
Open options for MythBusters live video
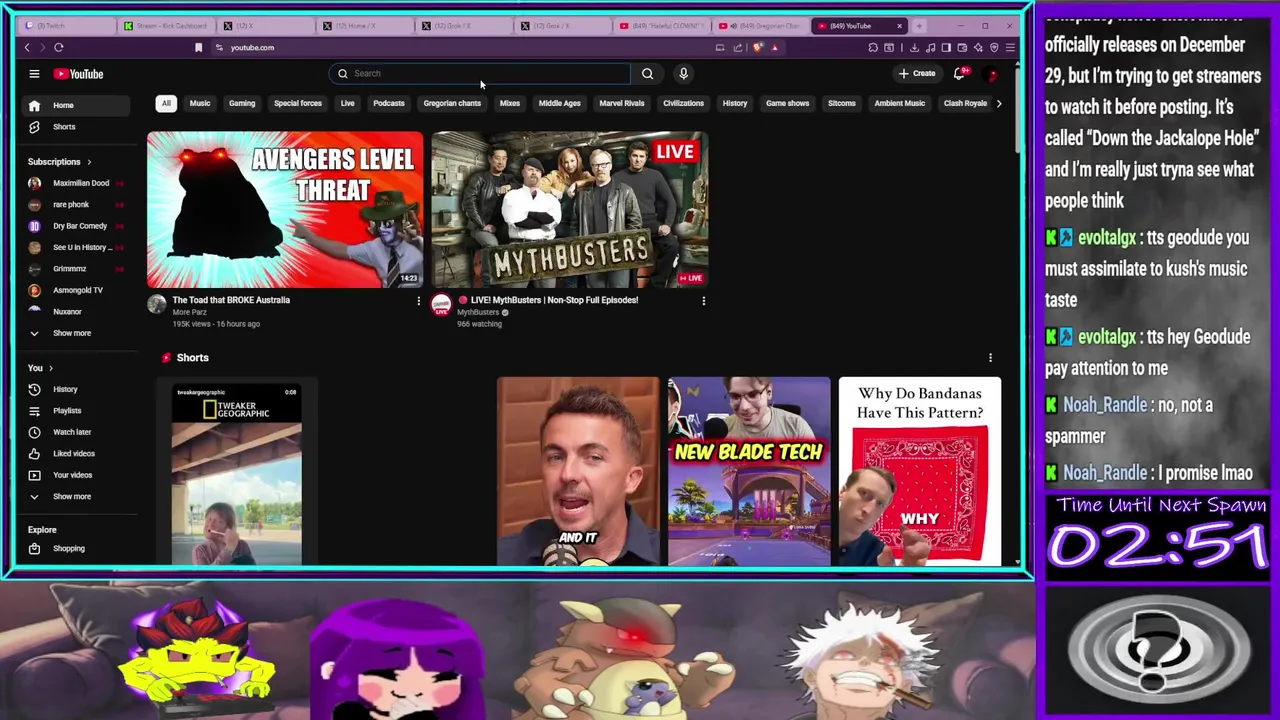click(703, 300)
